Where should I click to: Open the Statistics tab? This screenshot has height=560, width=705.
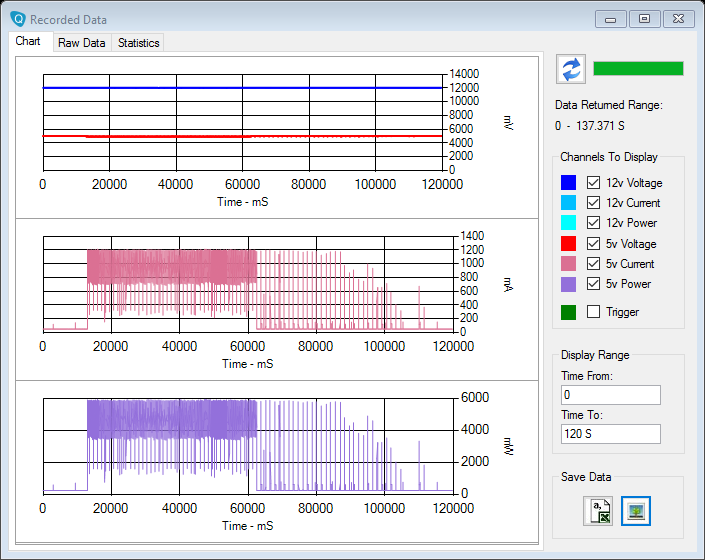138,43
